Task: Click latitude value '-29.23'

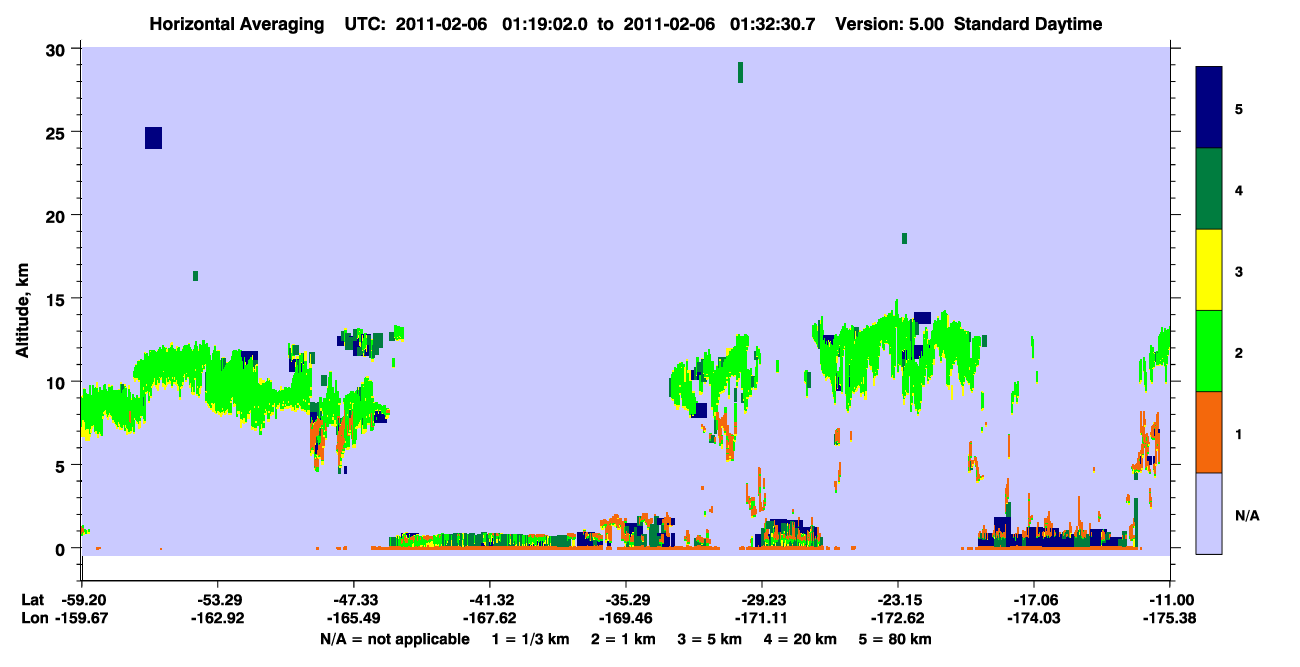Action: tap(761, 600)
